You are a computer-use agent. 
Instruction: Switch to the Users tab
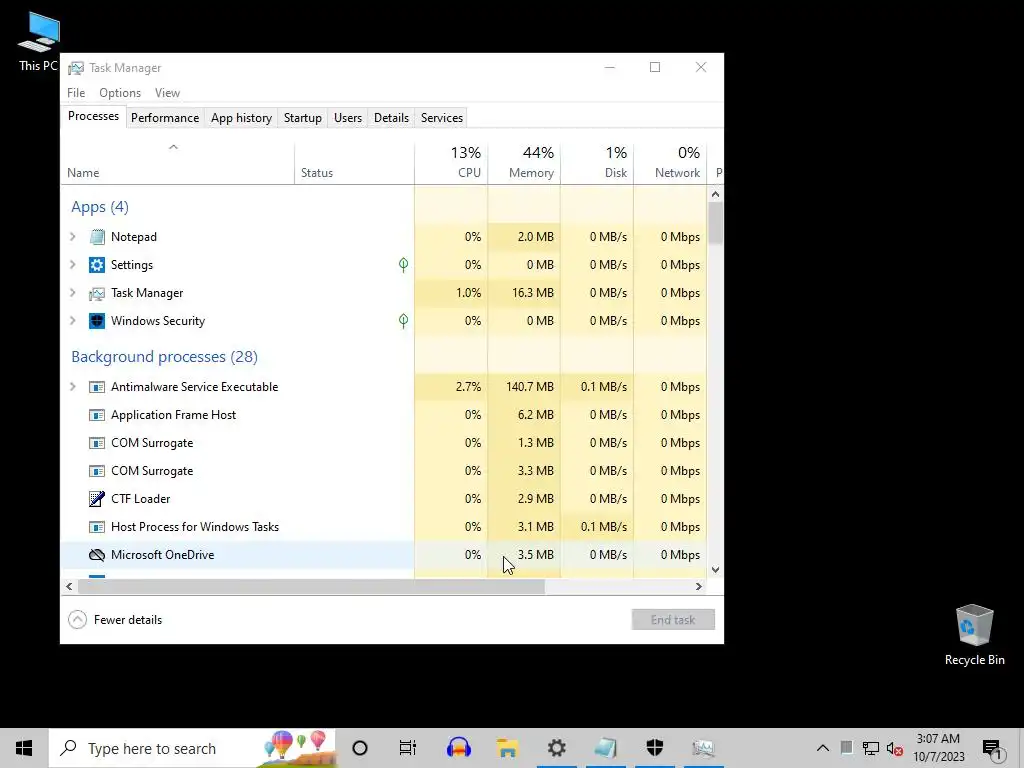coord(347,118)
